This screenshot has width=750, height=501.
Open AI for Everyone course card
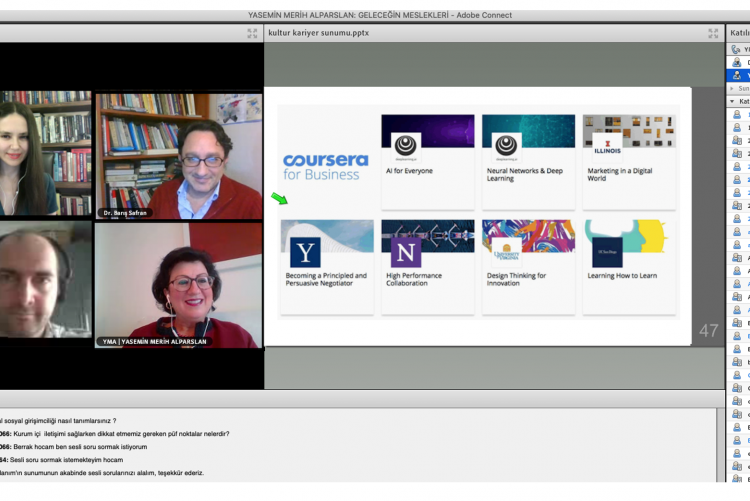tap(427, 160)
